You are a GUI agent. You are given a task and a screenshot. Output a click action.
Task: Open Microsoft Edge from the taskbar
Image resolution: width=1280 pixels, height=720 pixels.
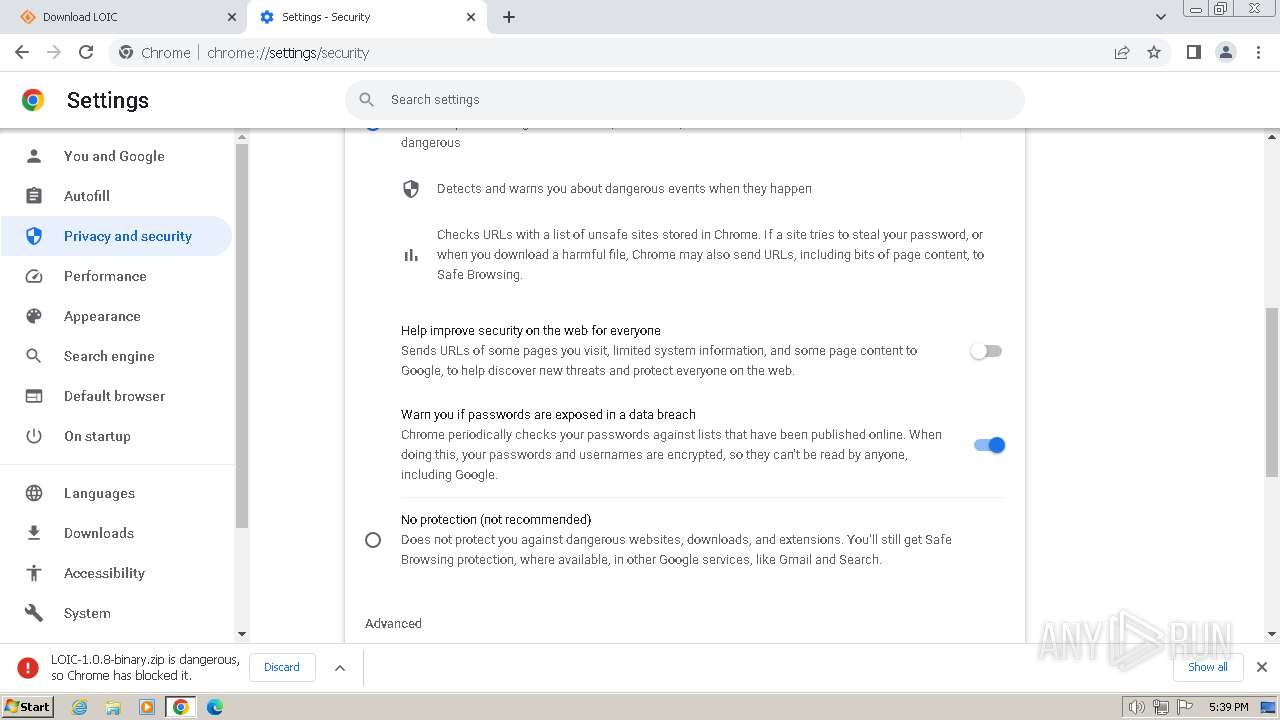[214, 707]
